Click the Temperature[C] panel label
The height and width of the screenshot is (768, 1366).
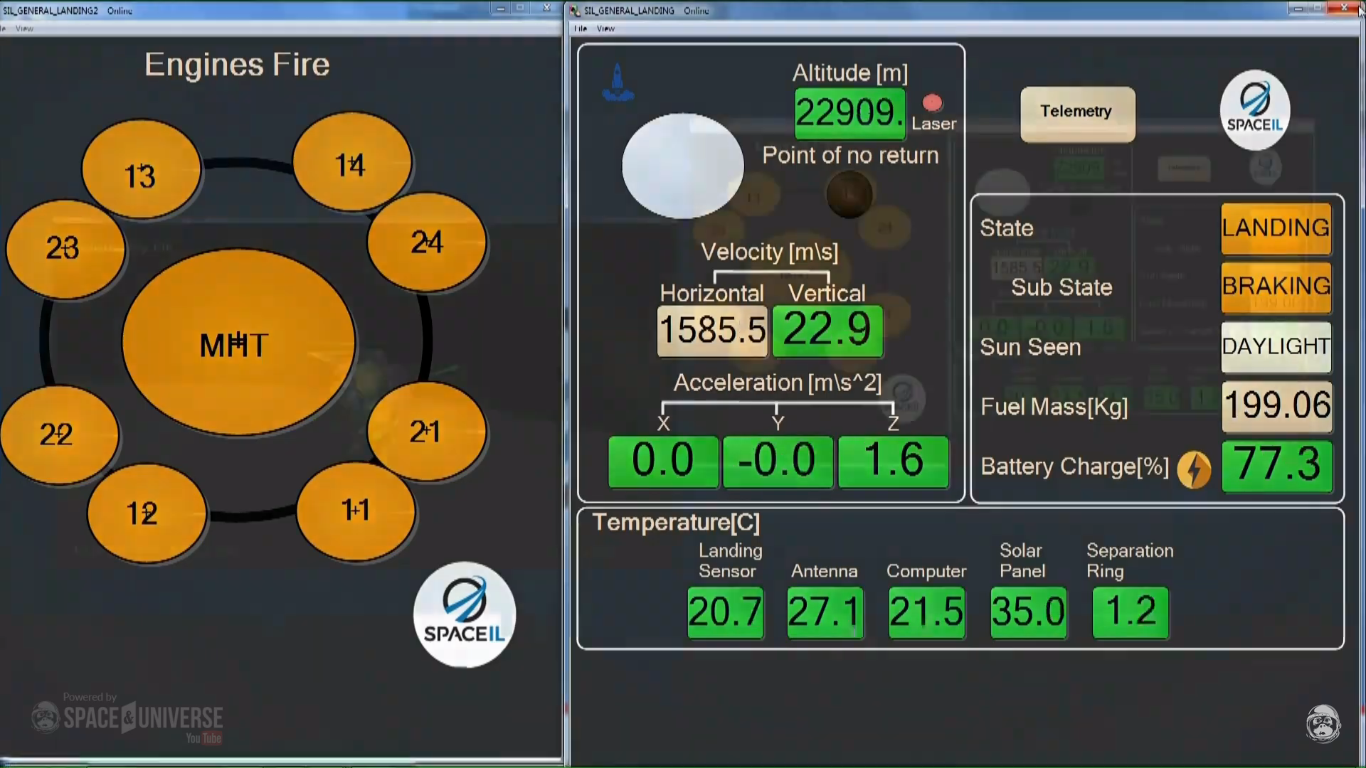pos(676,523)
